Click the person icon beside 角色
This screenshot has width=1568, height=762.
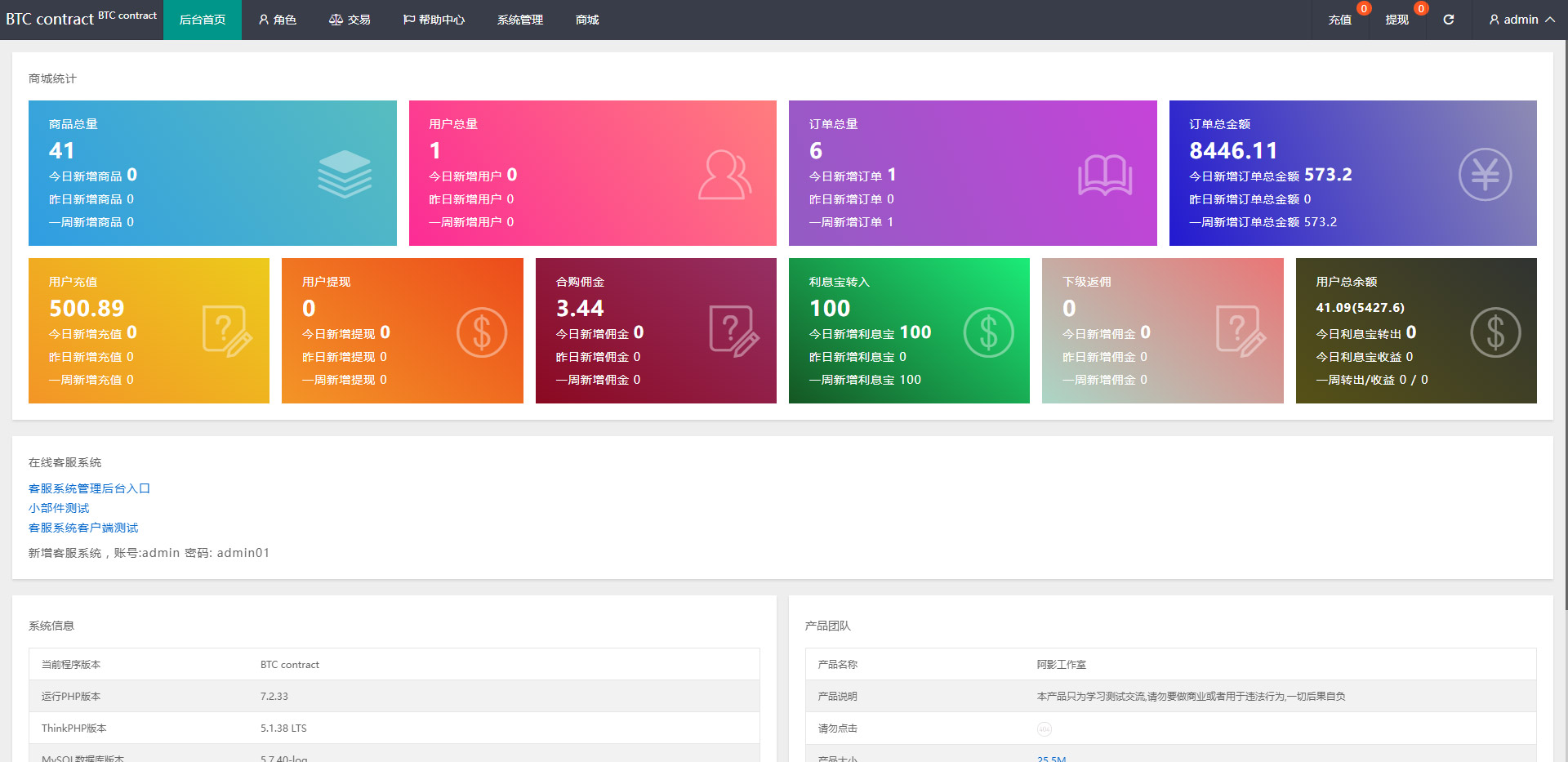pos(264,20)
